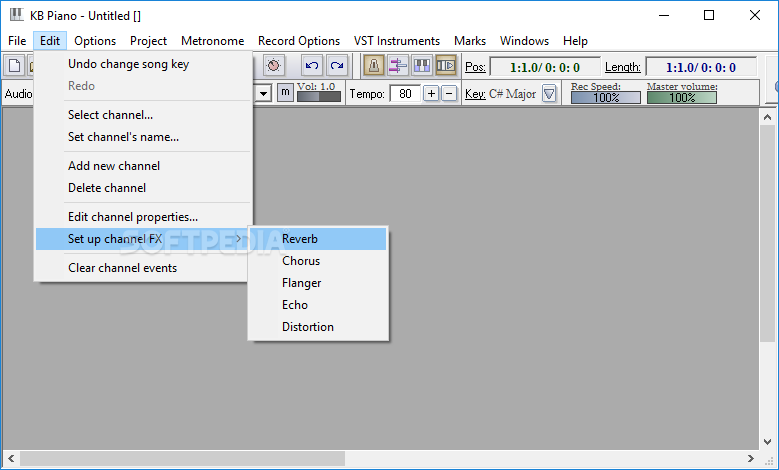Select Echo channel effect
The height and width of the screenshot is (470, 779).
(318, 305)
